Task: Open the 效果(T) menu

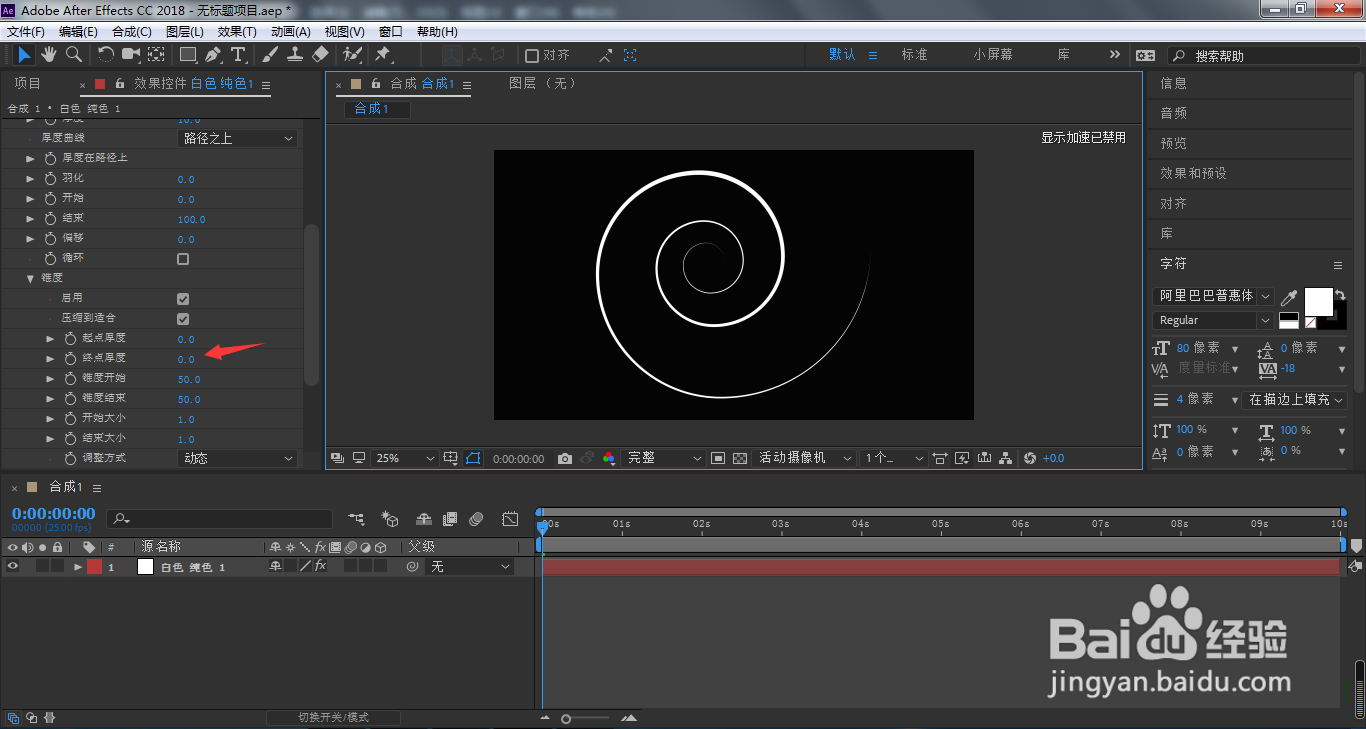Action: (237, 32)
